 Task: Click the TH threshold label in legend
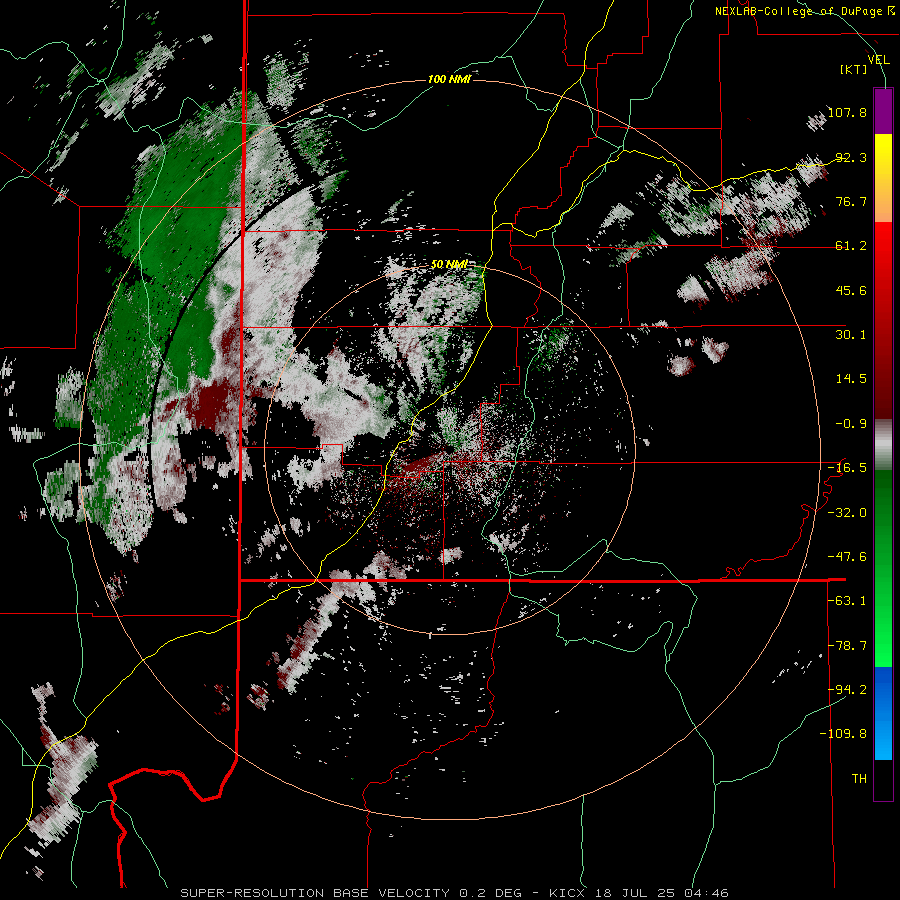(859, 778)
